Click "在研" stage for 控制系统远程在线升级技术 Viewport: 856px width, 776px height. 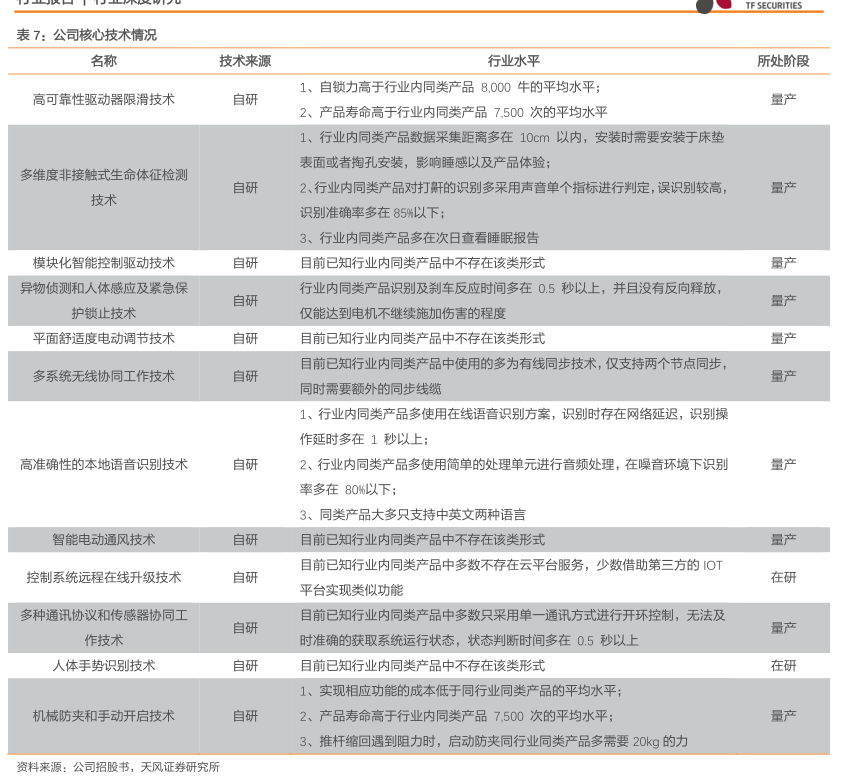[x=783, y=577]
